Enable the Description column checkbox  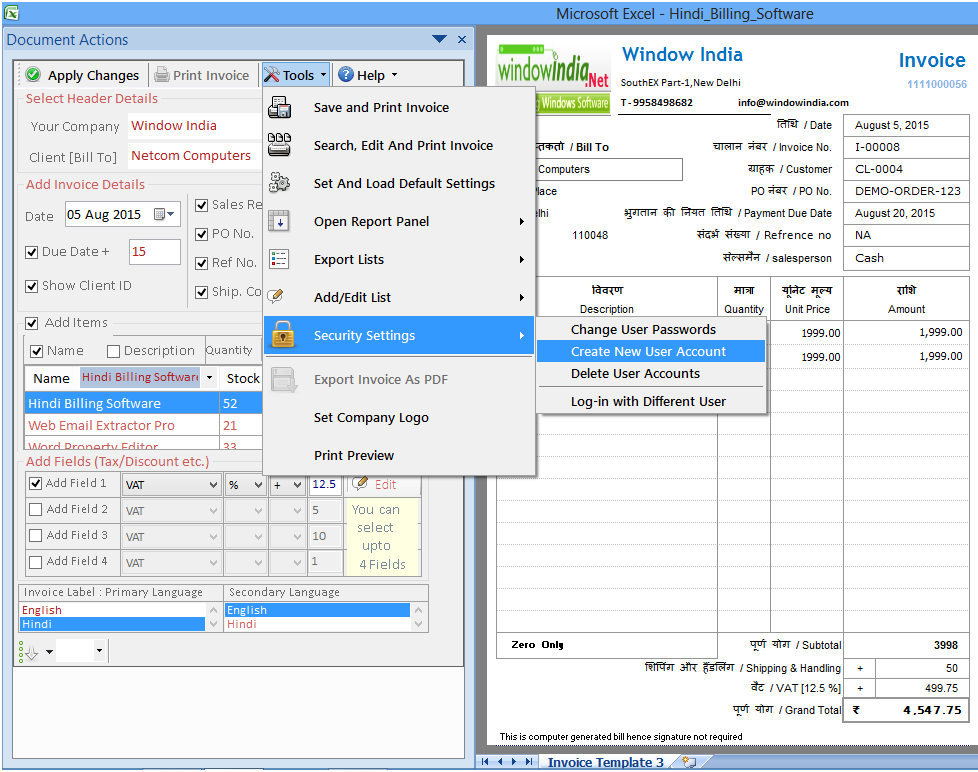[114, 351]
